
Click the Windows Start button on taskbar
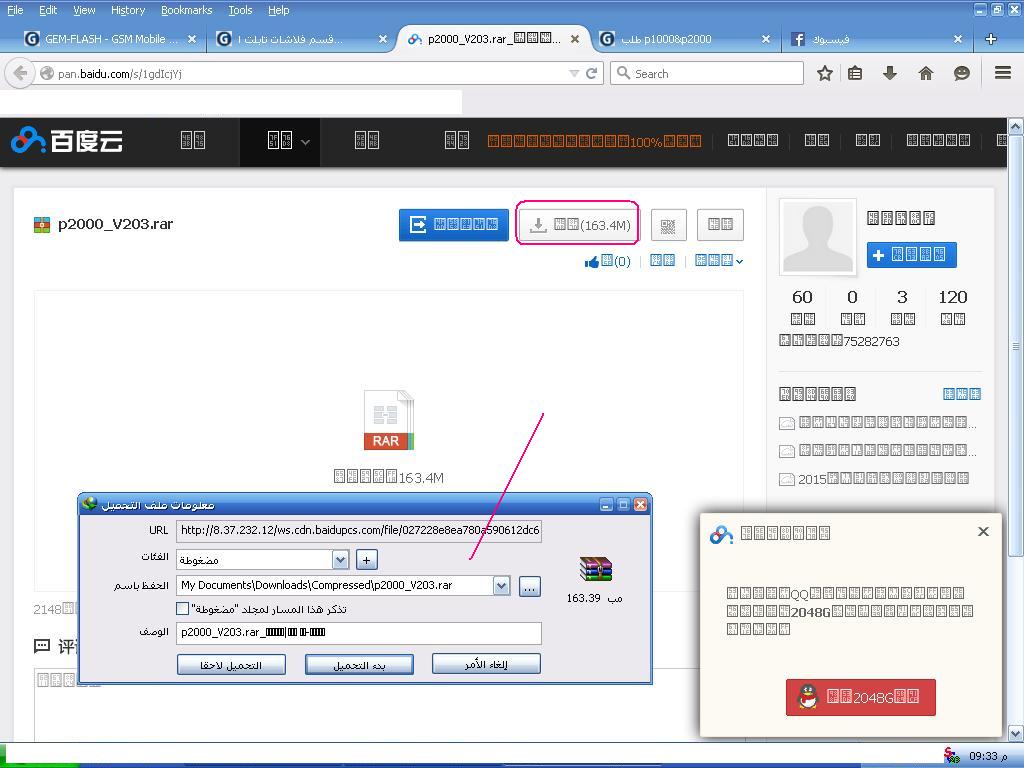click(x=39, y=756)
